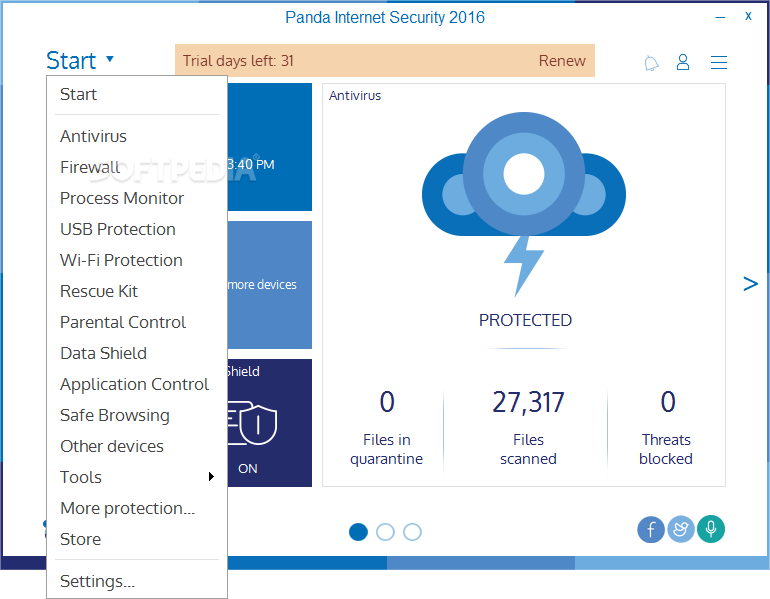Click the Threats blocked counter
Screen dimensions: 770x599
click(666, 427)
